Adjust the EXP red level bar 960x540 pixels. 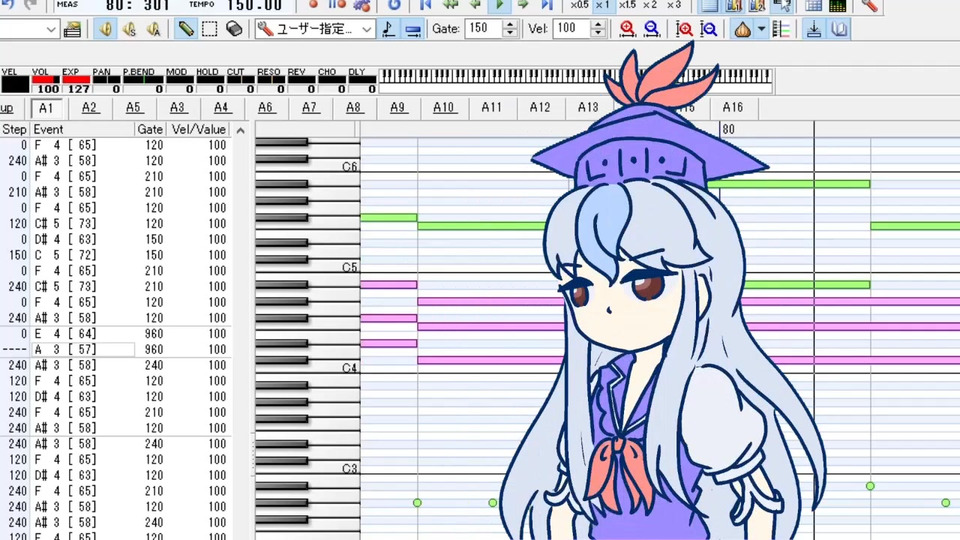[x=76, y=80]
